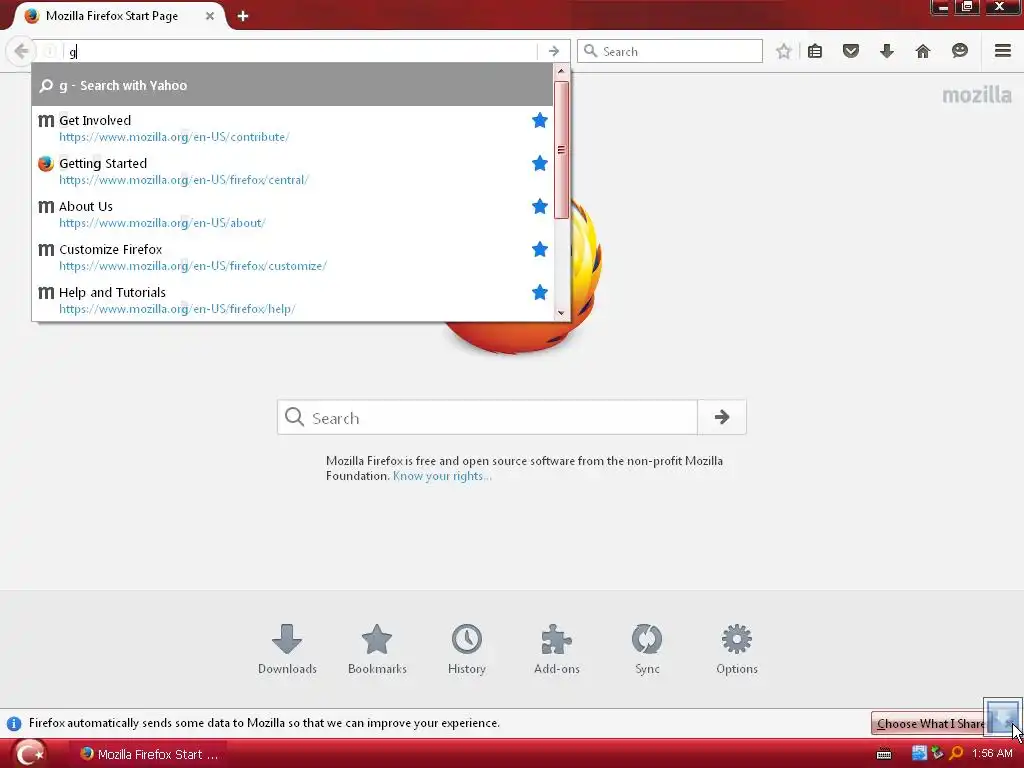Screen dimensions: 1024x768
Task: Click the bookmark star beside Get Involved
Action: [x=539, y=120]
